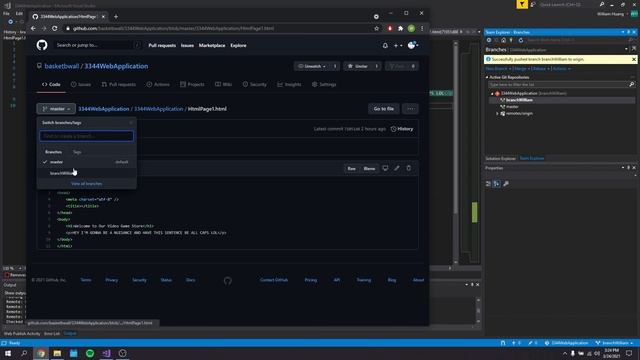
Task: Dismiss the pushed branch notification
Action: (x=634, y=59)
